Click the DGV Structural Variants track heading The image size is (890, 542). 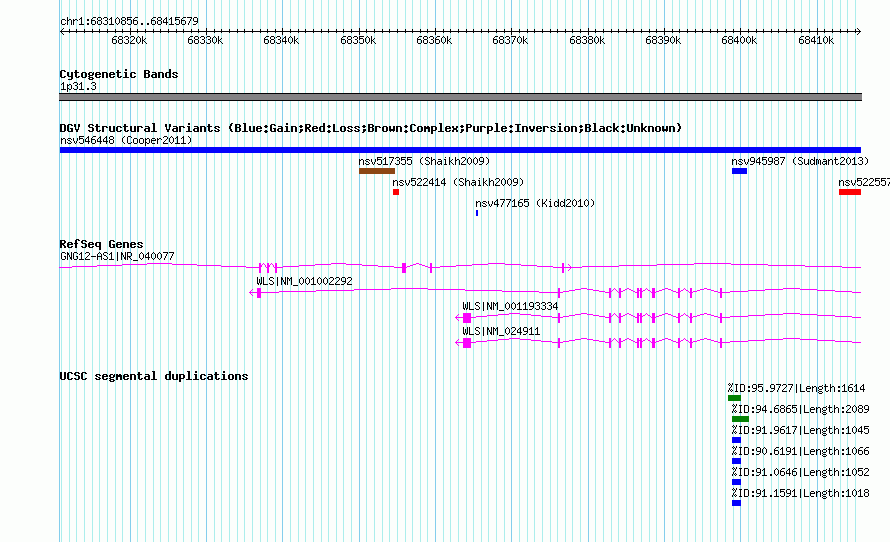tap(370, 128)
